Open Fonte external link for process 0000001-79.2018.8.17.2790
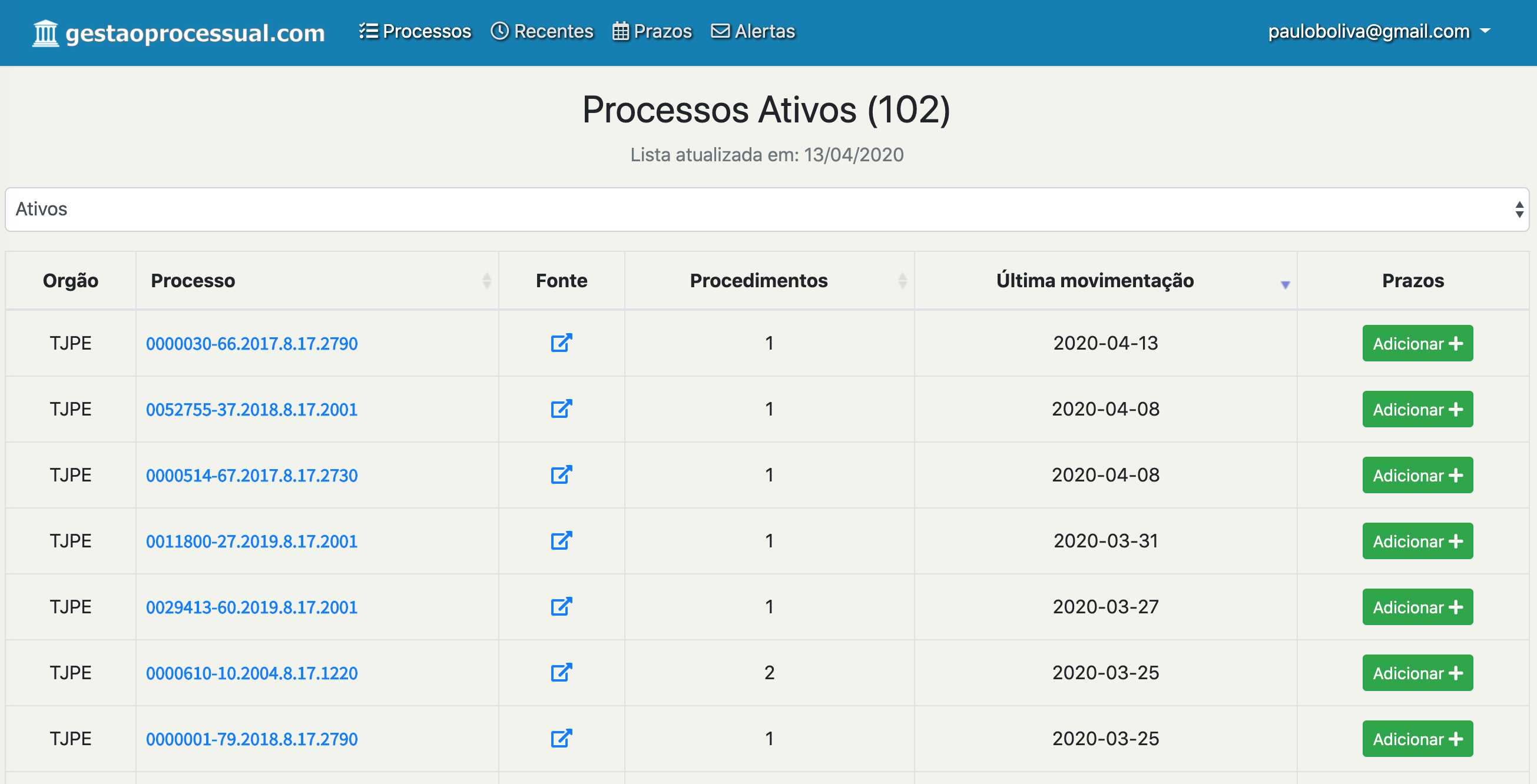 click(561, 739)
